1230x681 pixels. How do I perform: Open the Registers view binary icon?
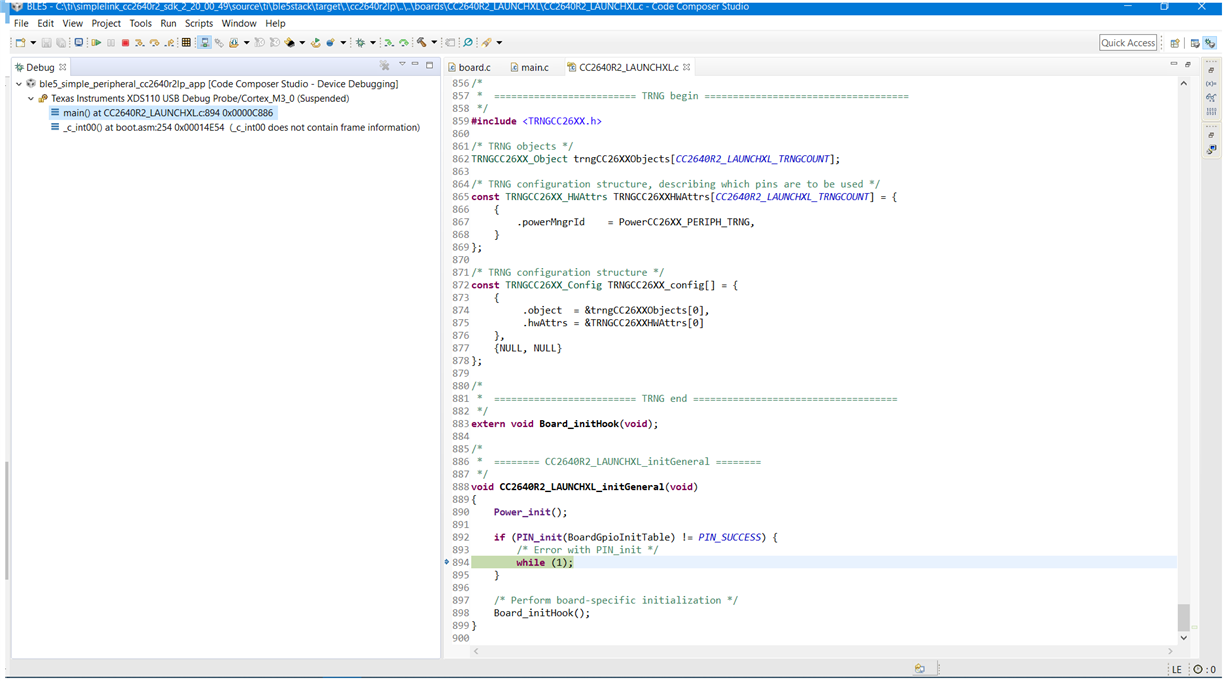tap(1211, 112)
